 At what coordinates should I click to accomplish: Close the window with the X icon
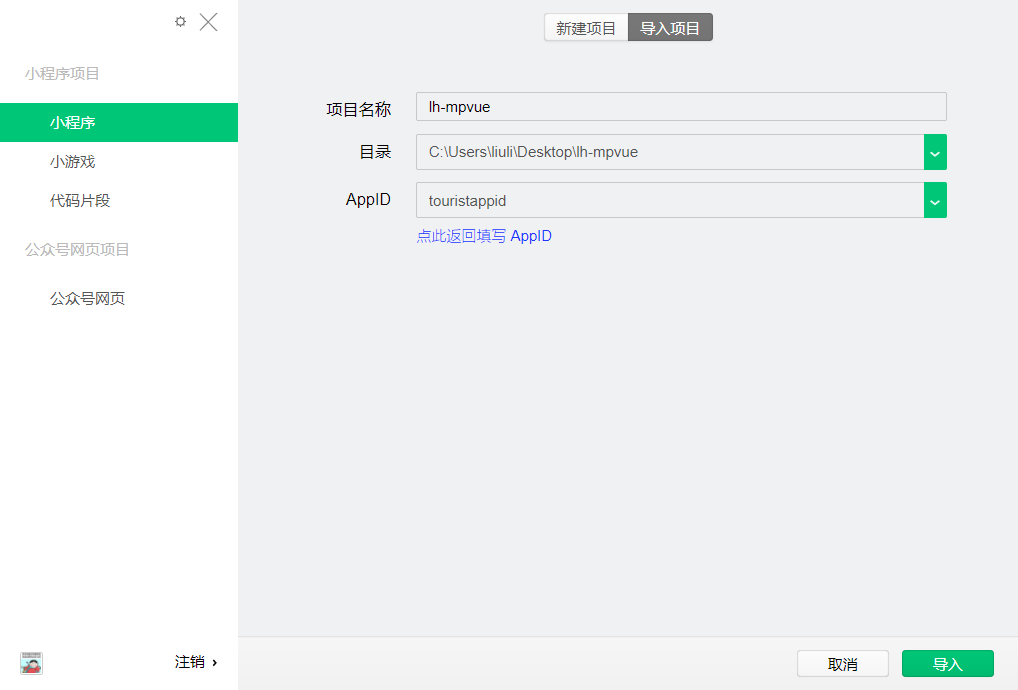click(x=208, y=21)
